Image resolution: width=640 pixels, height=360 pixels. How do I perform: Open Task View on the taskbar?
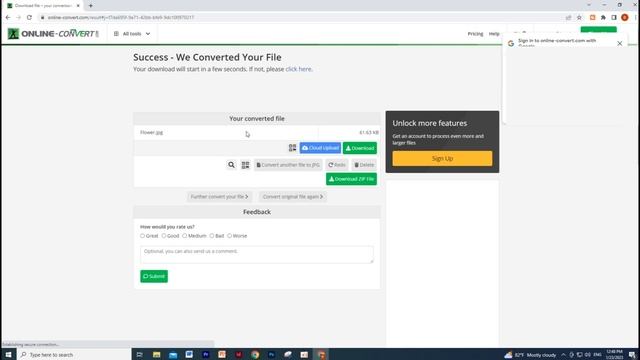(140, 354)
